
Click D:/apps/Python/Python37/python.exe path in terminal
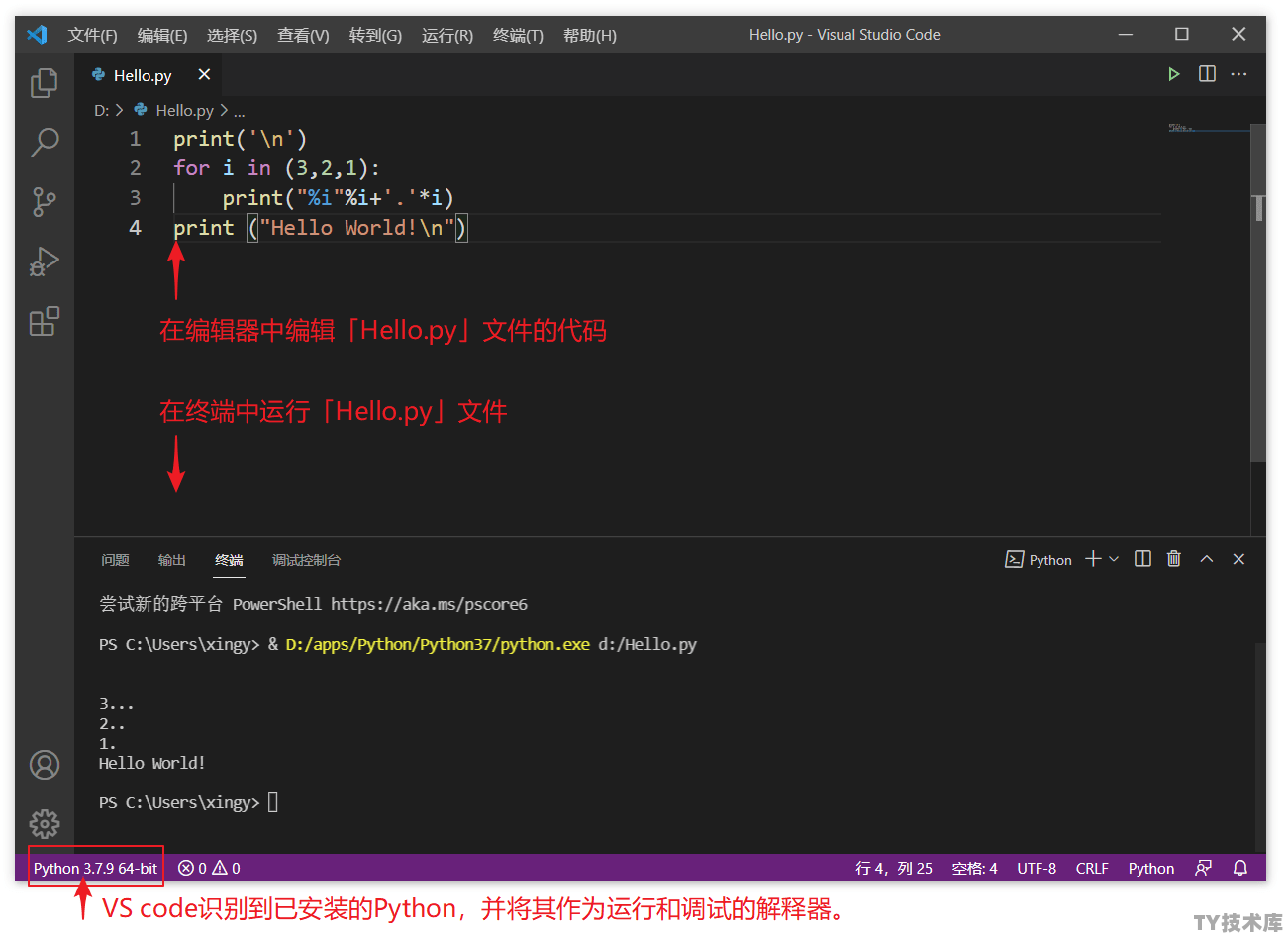click(x=438, y=644)
